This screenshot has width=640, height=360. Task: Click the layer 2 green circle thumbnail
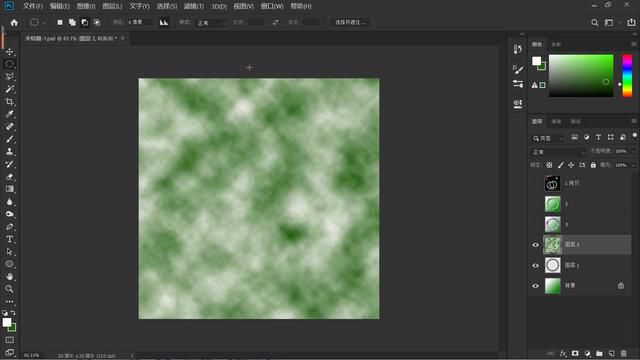click(552, 204)
